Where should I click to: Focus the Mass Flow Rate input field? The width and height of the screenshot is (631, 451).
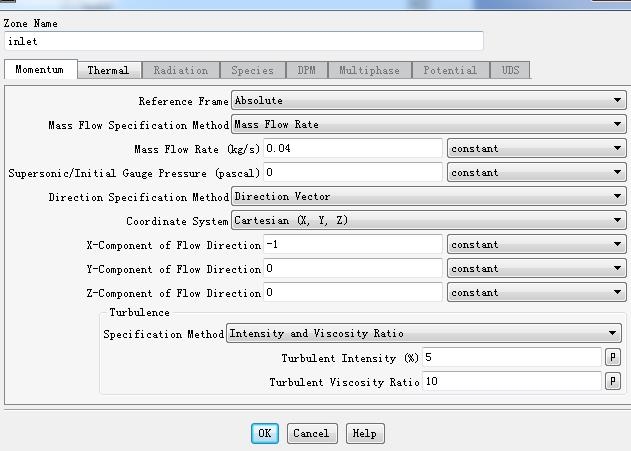coord(352,148)
